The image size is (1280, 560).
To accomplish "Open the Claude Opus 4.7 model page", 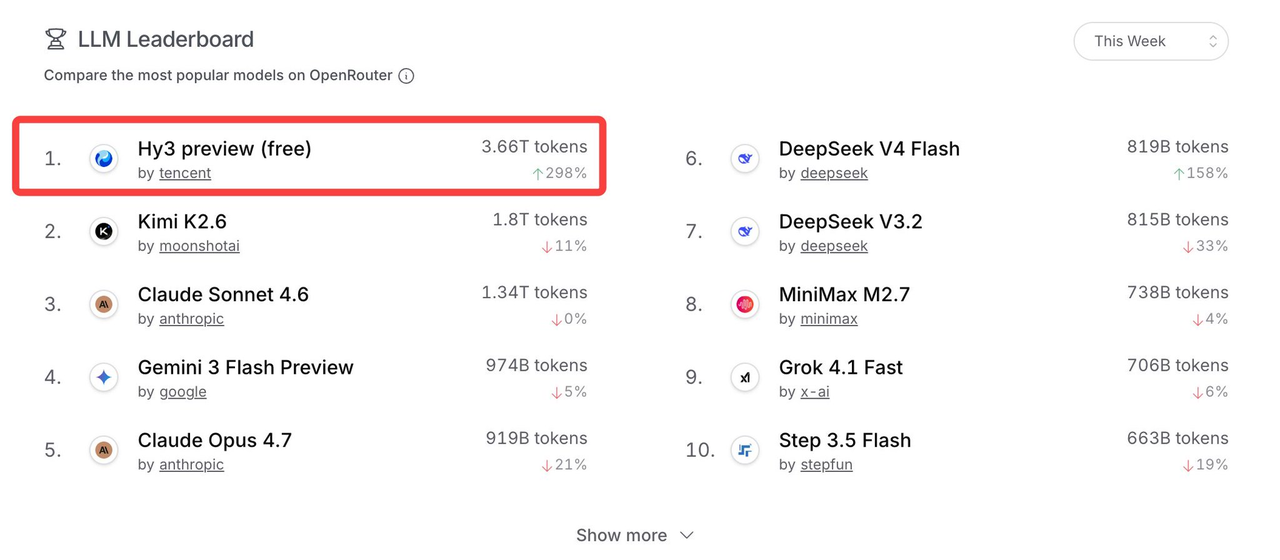I will [215, 441].
